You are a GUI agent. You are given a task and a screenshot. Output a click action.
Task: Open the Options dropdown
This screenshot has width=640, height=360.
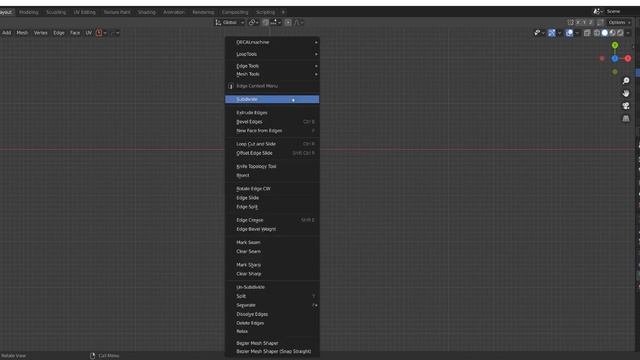click(x=619, y=22)
